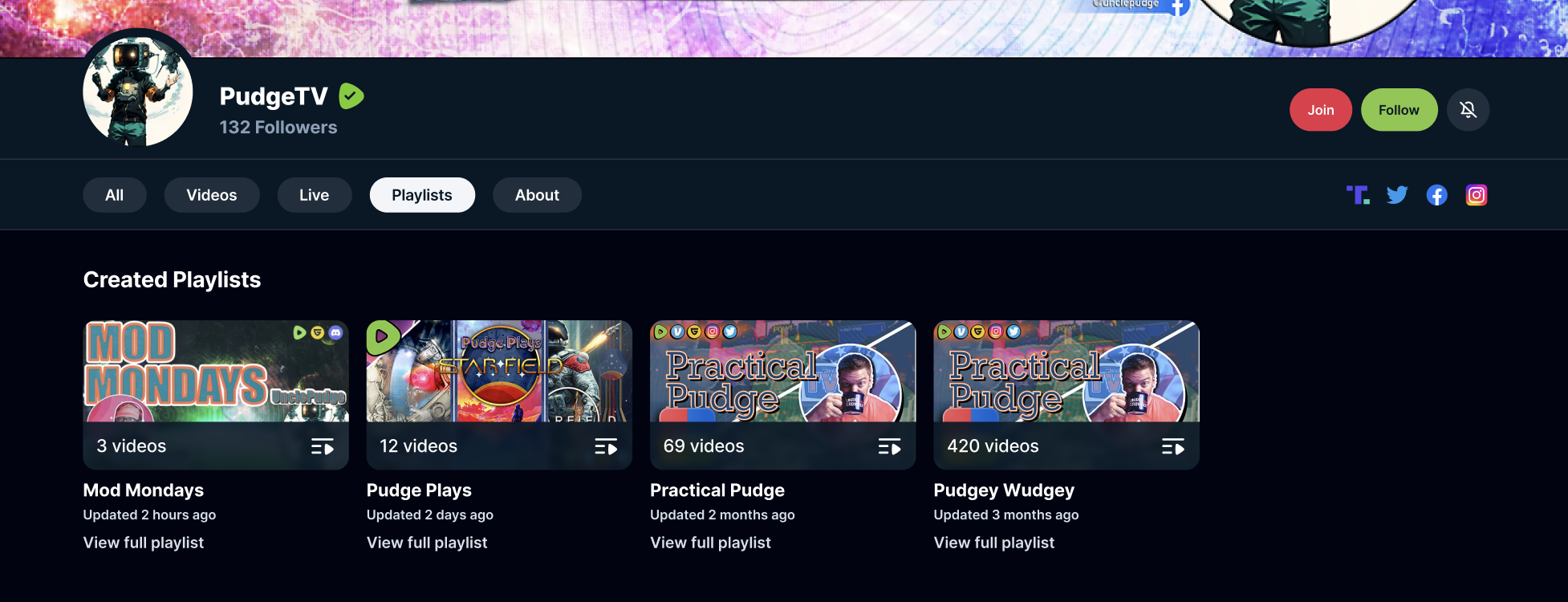Click the '69 videos' count label

pos(704,446)
